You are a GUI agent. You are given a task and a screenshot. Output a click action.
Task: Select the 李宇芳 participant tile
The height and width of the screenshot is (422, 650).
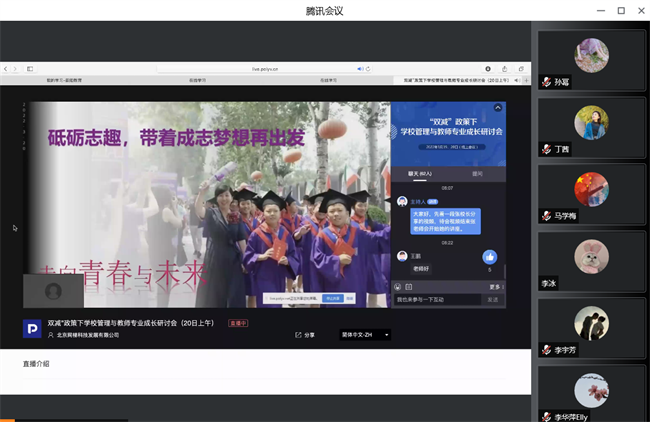click(592, 329)
